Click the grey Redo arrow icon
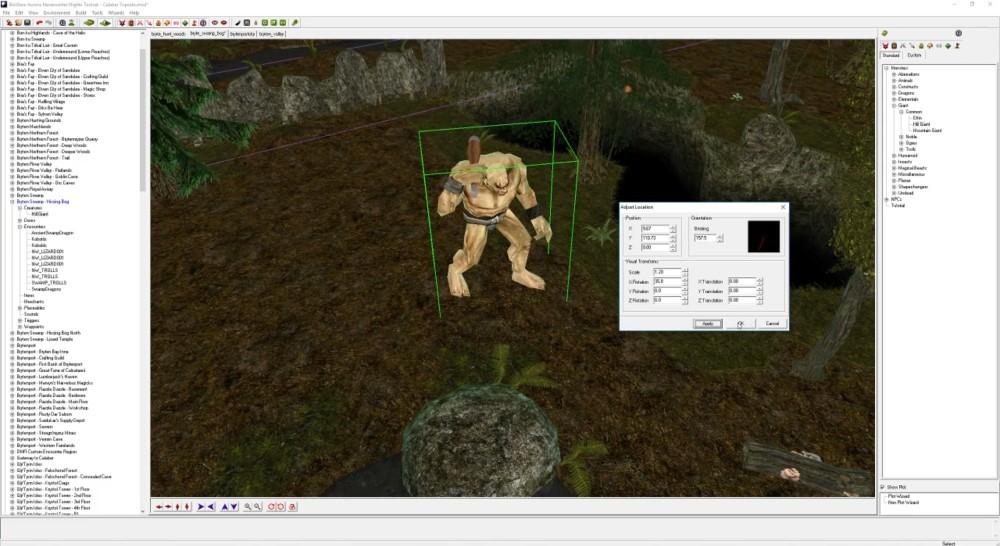Image resolution: width=1000 pixels, height=546 pixels. pyautogui.click(x=48, y=23)
